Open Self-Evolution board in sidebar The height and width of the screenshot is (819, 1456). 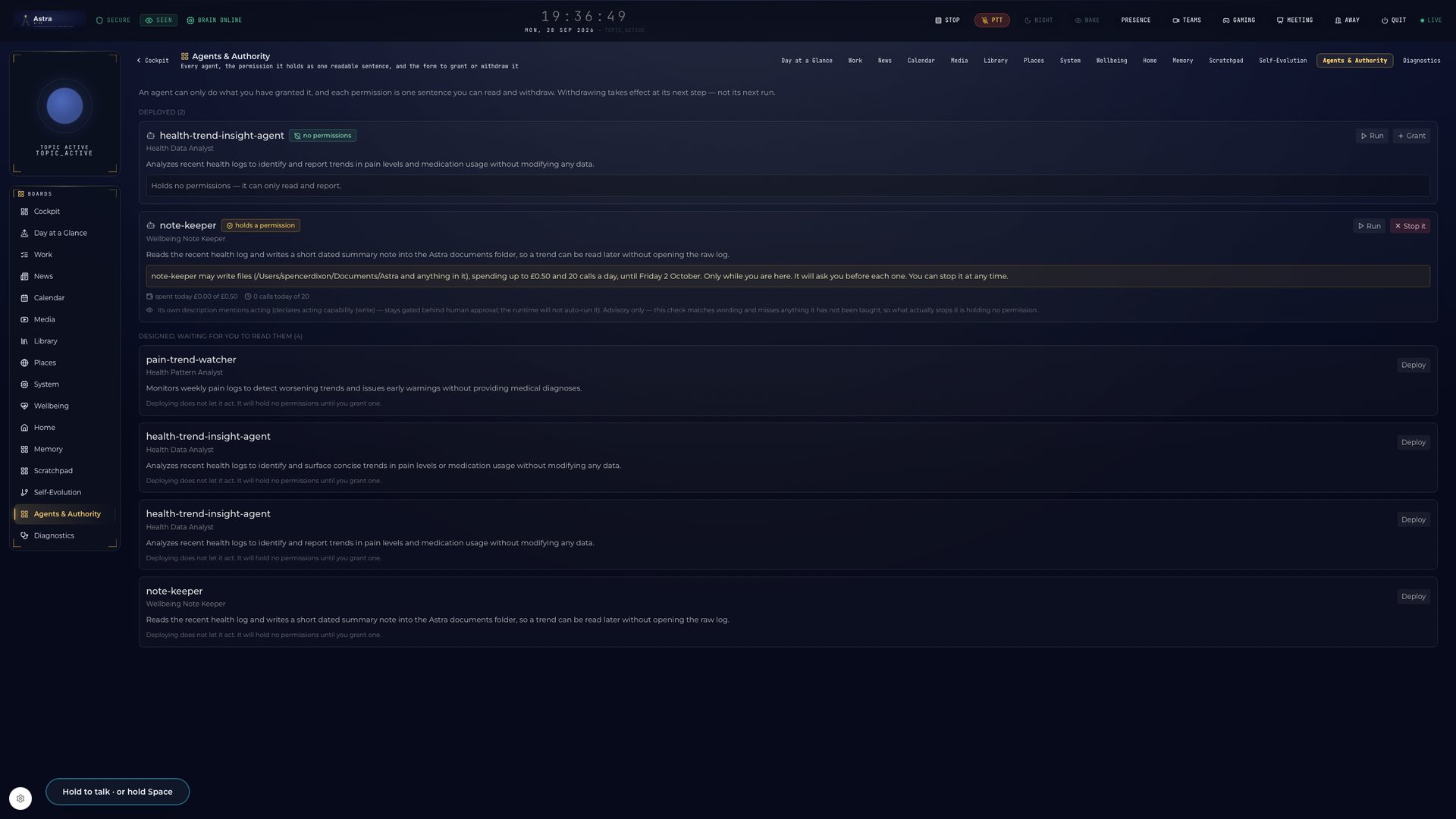64,493
